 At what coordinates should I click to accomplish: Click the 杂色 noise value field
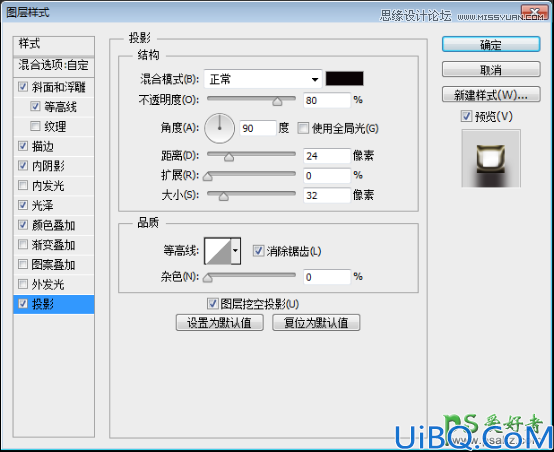point(327,277)
